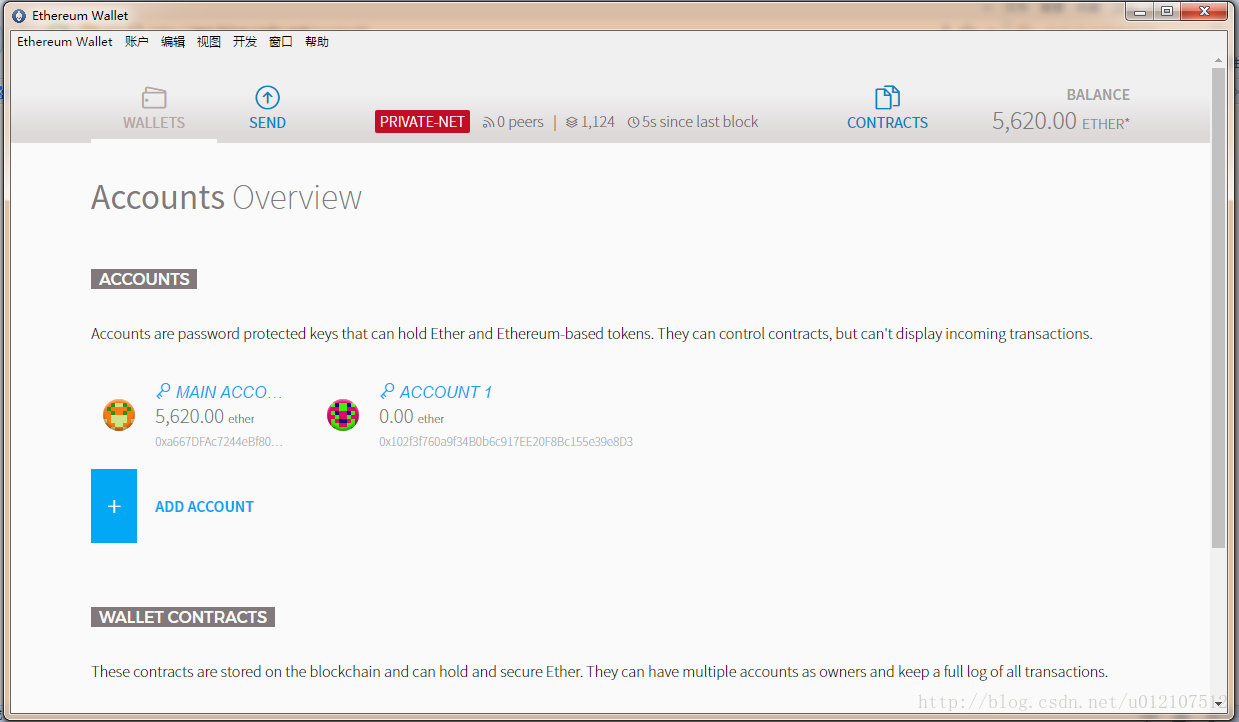Click the total balance 5,620.00 ETHER
1239x722 pixels.
pos(1061,122)
